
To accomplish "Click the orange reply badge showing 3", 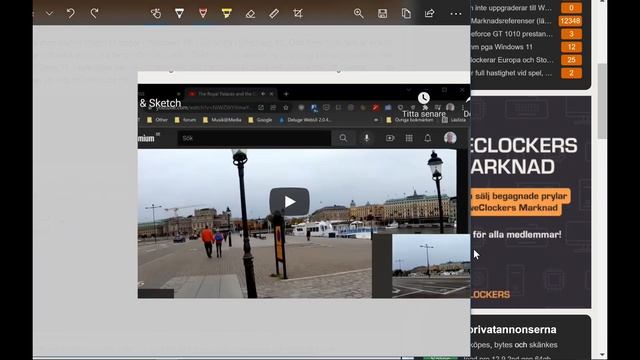I will [571, 34].
